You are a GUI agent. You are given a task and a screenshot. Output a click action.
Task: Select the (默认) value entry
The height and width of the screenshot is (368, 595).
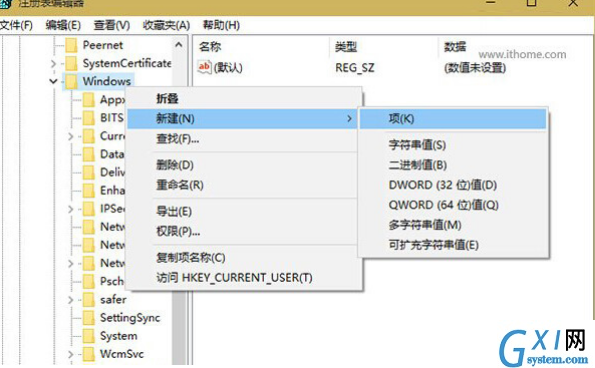228,68
